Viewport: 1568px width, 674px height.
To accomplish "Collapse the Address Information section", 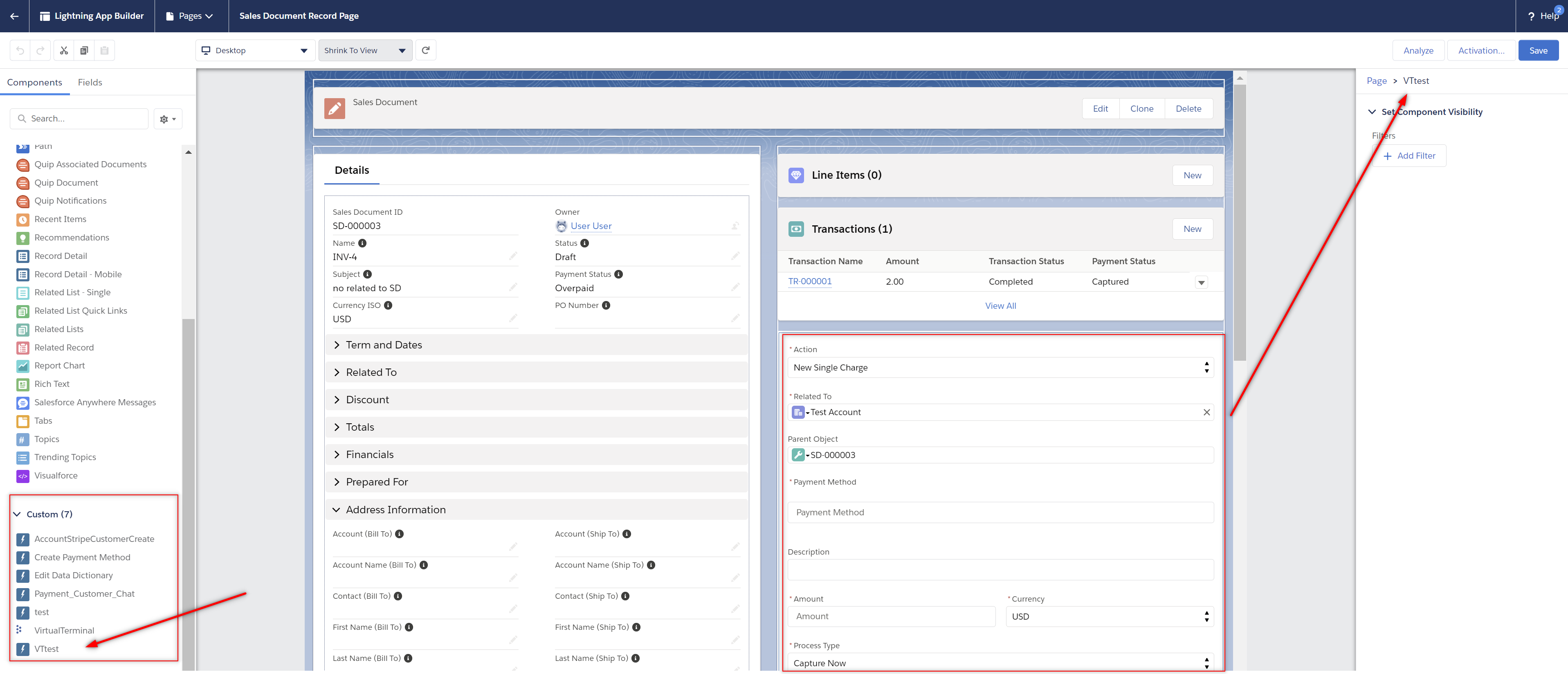I will (x=536, y=510).
